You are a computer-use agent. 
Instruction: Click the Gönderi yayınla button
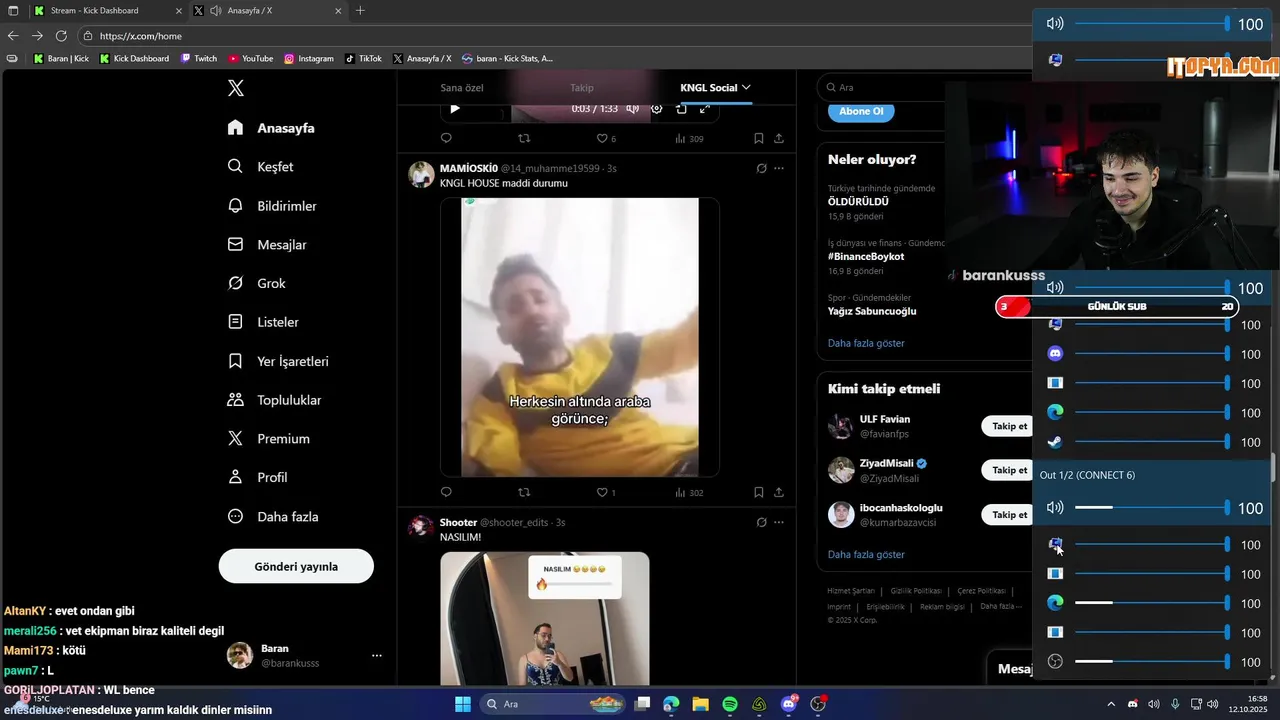pos(296,566)
